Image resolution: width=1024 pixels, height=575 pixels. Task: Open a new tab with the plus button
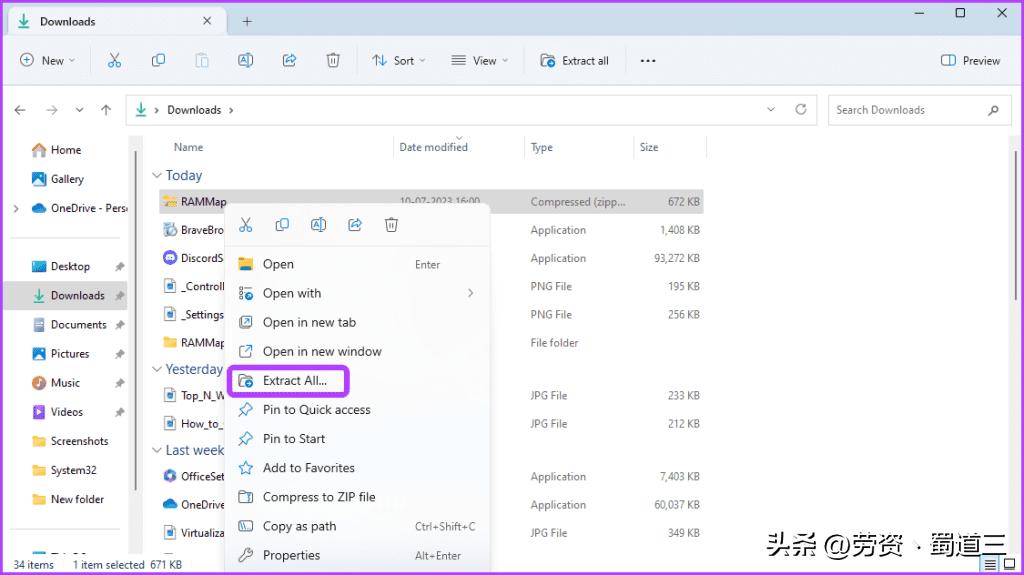coord(247,22)
